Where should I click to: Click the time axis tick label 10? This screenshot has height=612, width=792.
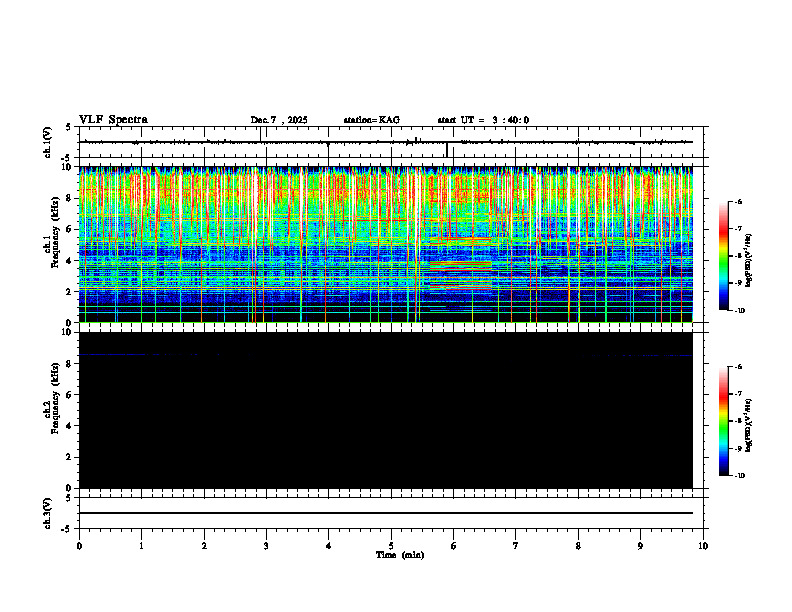coord(703,546)
